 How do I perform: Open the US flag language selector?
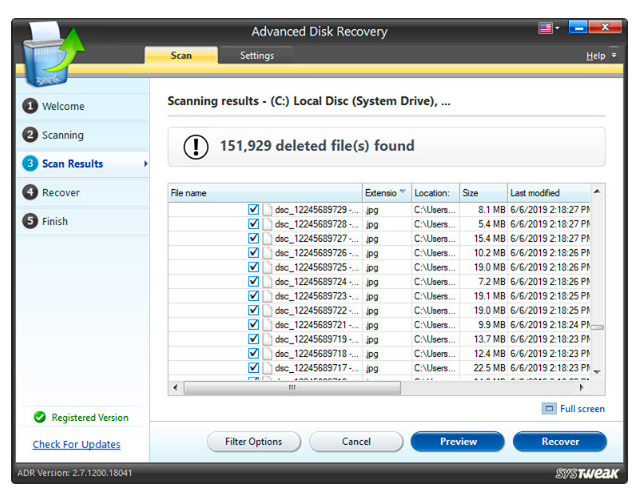(x=545, y=28)
